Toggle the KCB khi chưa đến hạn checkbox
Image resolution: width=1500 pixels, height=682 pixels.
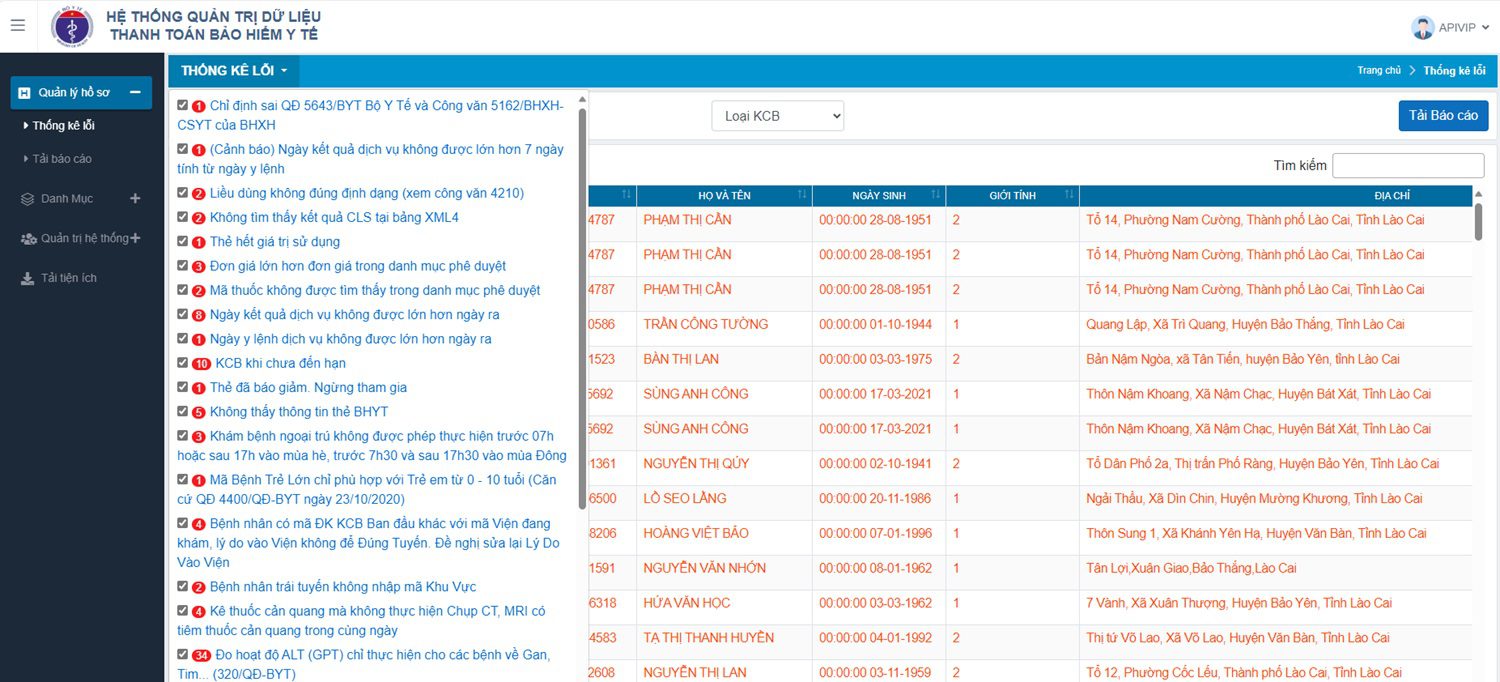click(x=183, y=363)
